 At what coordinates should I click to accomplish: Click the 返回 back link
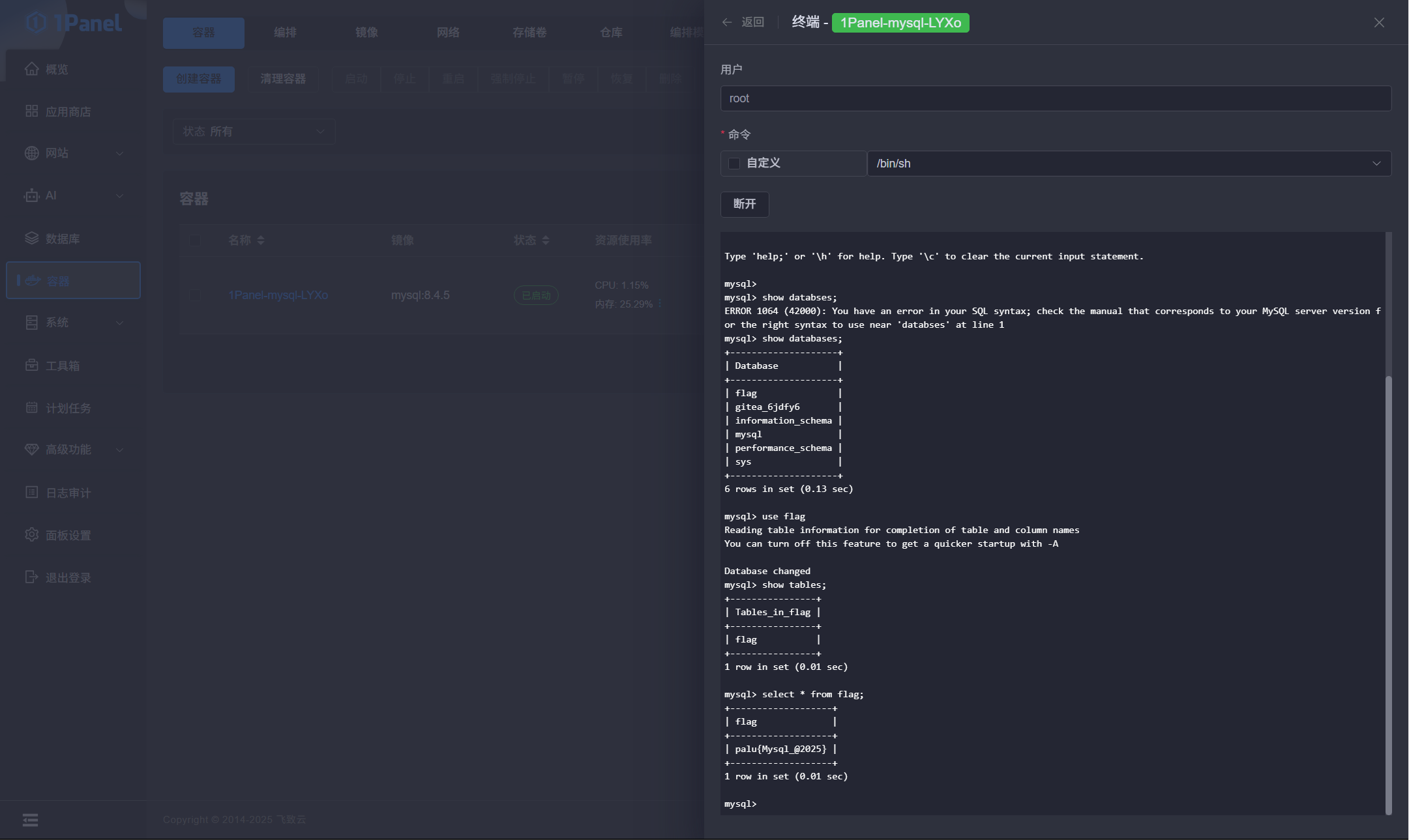click(752, 22)
